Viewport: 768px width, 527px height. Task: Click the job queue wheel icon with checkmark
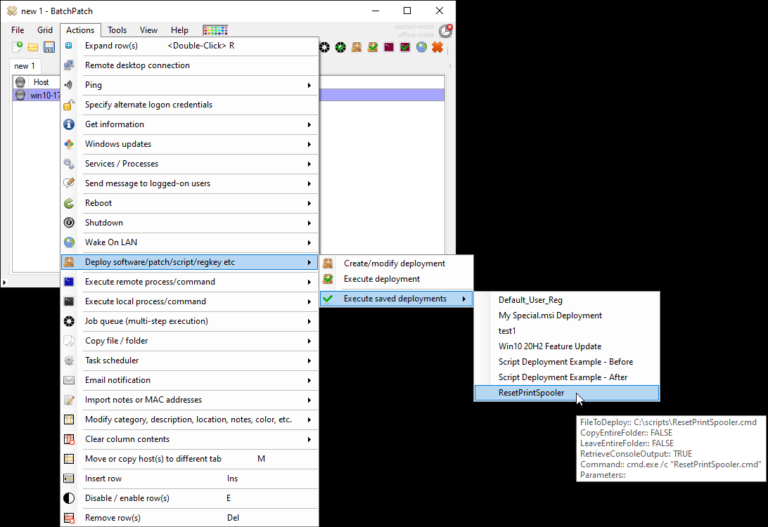tap(340, 47)
